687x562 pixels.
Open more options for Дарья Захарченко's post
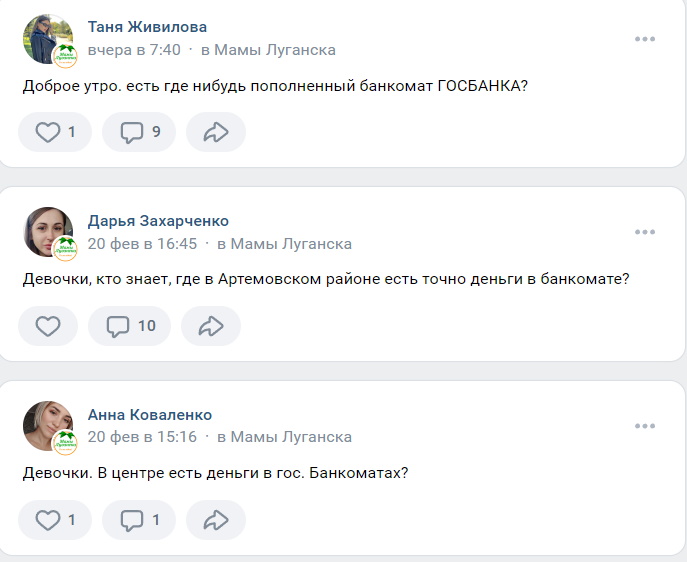pos(645,232)
